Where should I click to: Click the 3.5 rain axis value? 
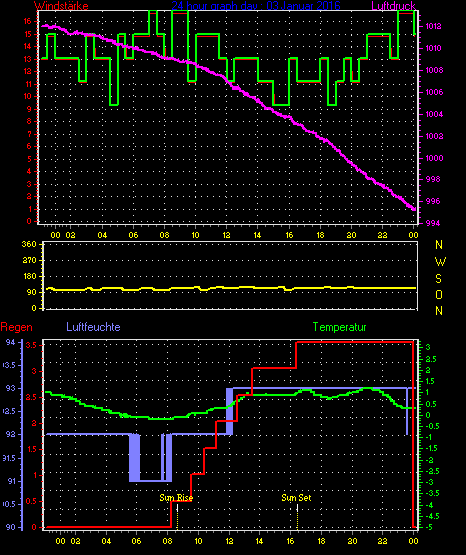[31, 345]
